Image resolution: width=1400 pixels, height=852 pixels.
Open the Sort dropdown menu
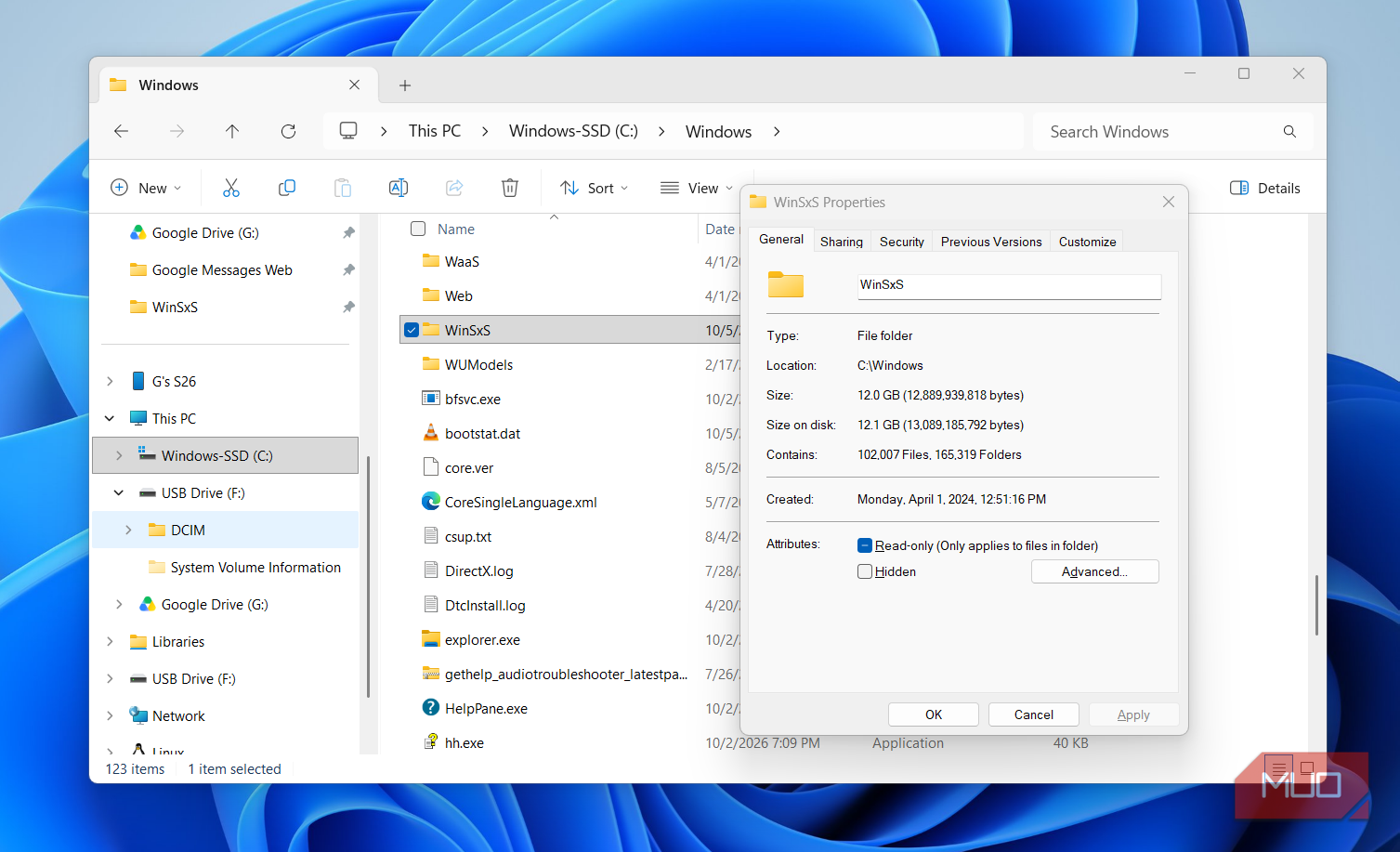595,188
